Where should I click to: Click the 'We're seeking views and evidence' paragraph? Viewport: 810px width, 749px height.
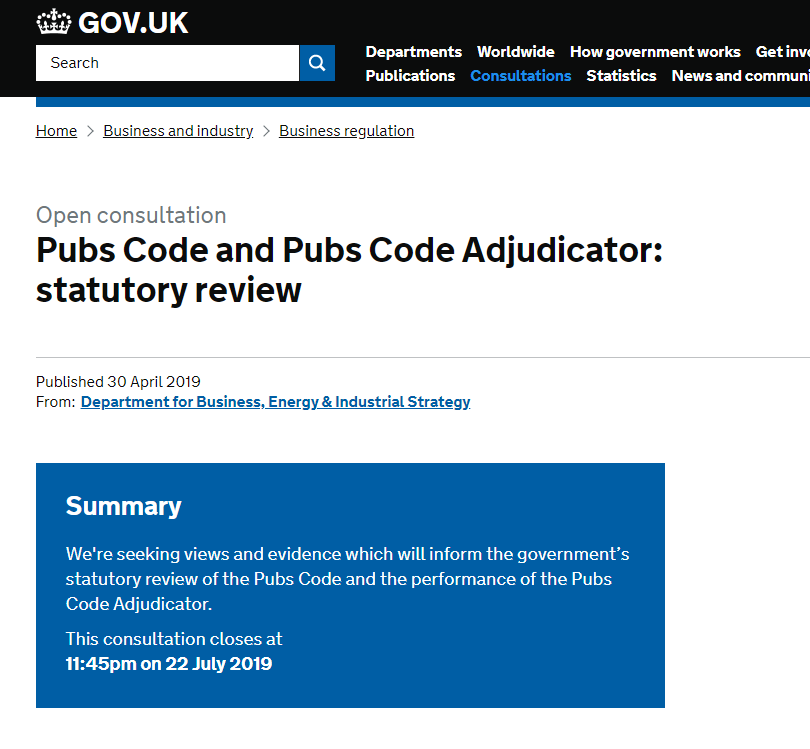pos(347,579)
